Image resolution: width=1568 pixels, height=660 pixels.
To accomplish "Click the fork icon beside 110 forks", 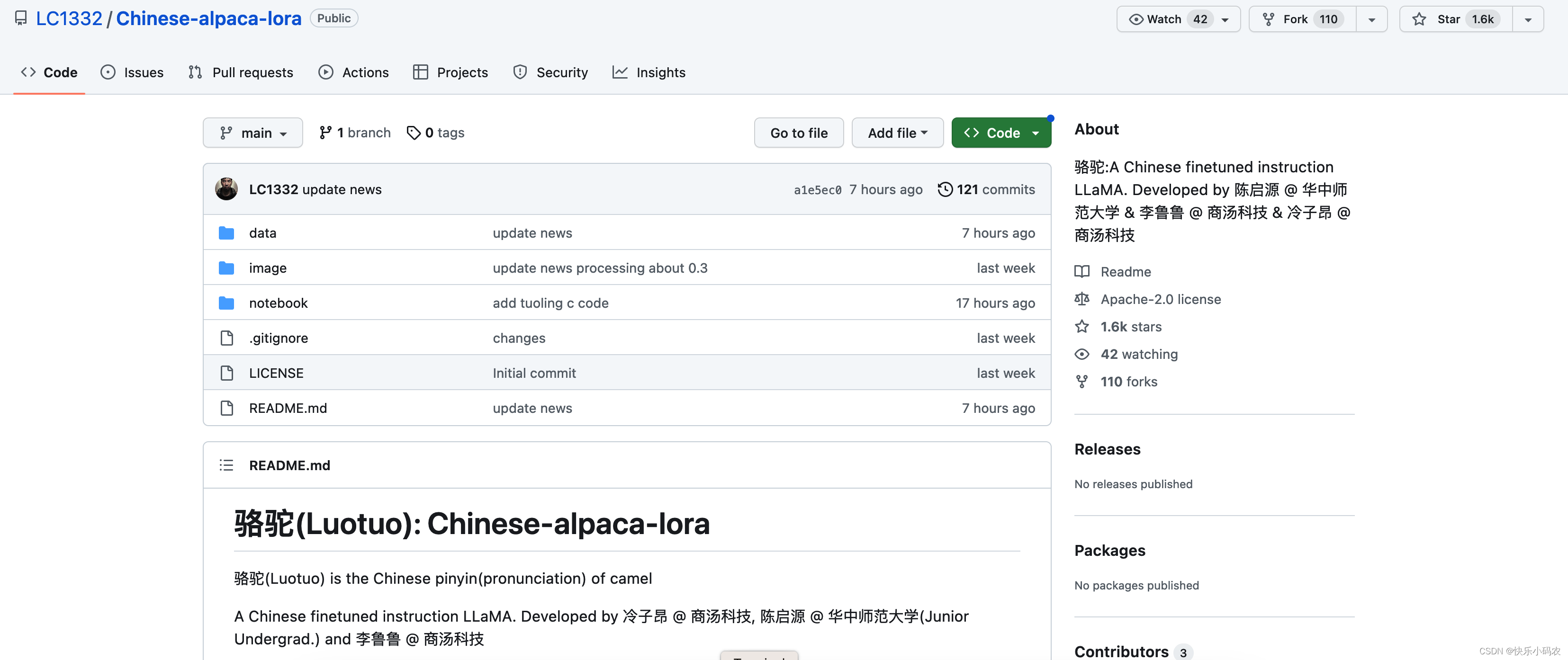I will pos(1081,382).
